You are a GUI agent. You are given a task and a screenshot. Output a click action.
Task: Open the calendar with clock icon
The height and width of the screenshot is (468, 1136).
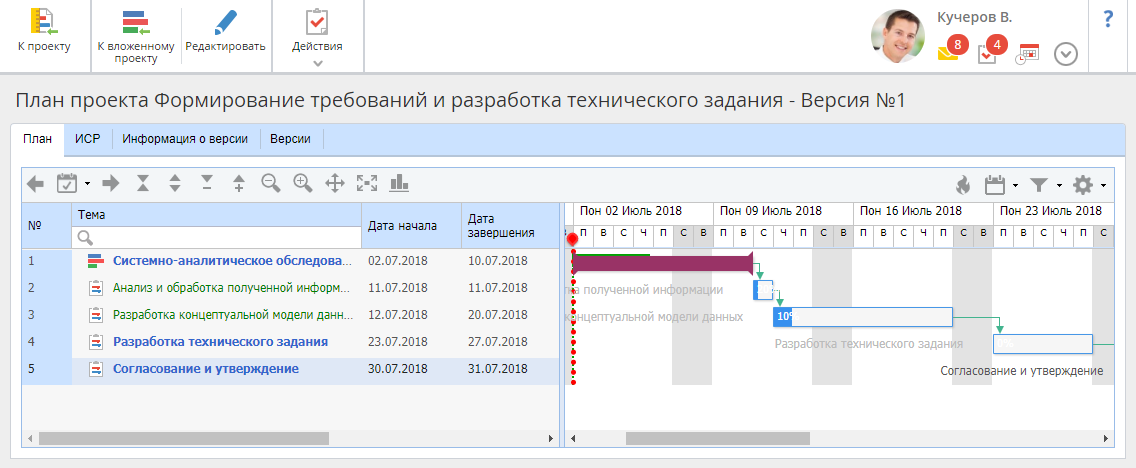(x=1027, y=54)
